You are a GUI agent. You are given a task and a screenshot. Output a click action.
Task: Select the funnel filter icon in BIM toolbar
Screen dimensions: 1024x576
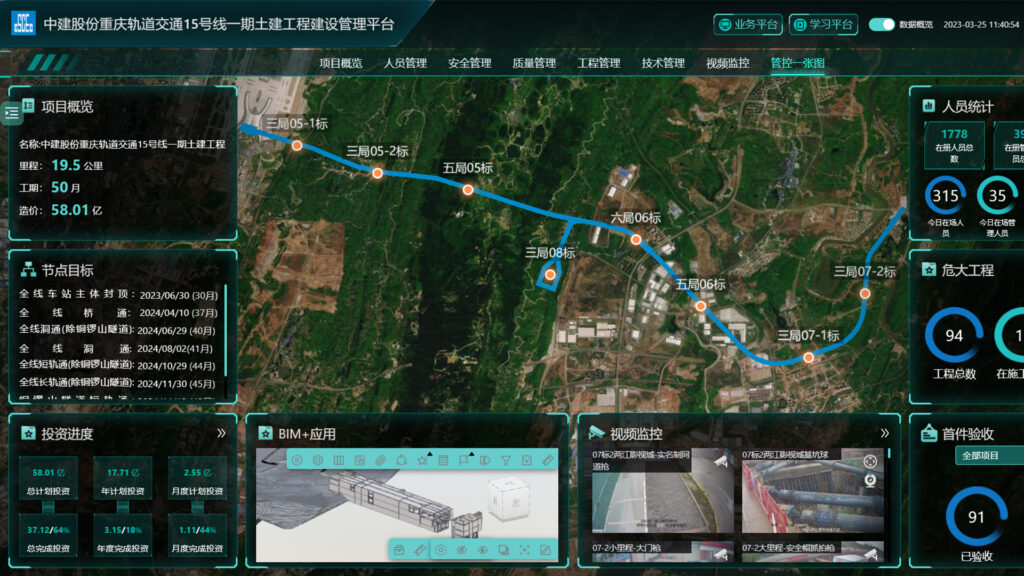[x=506, y=460]
